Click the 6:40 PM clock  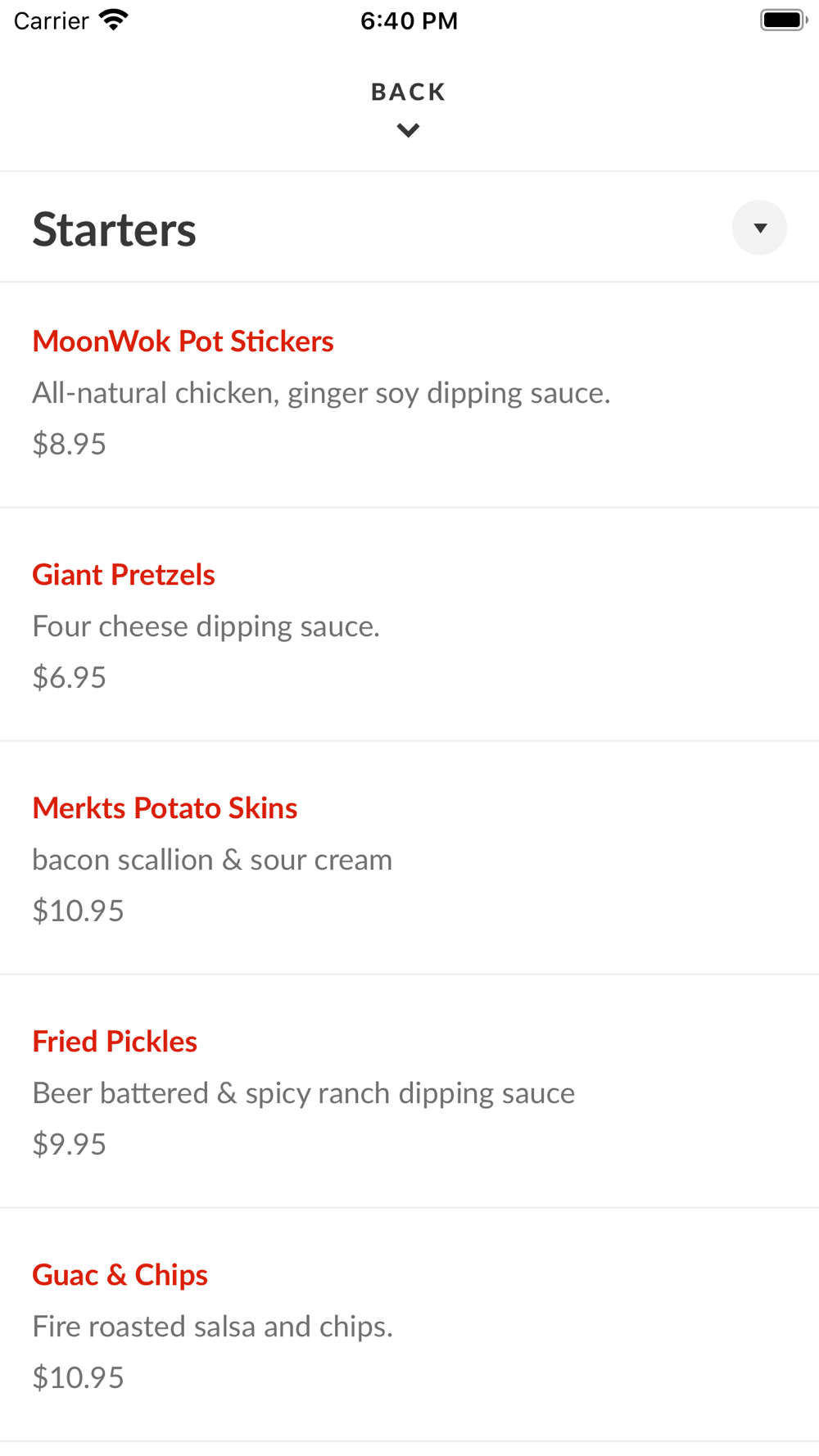point(409,20)
